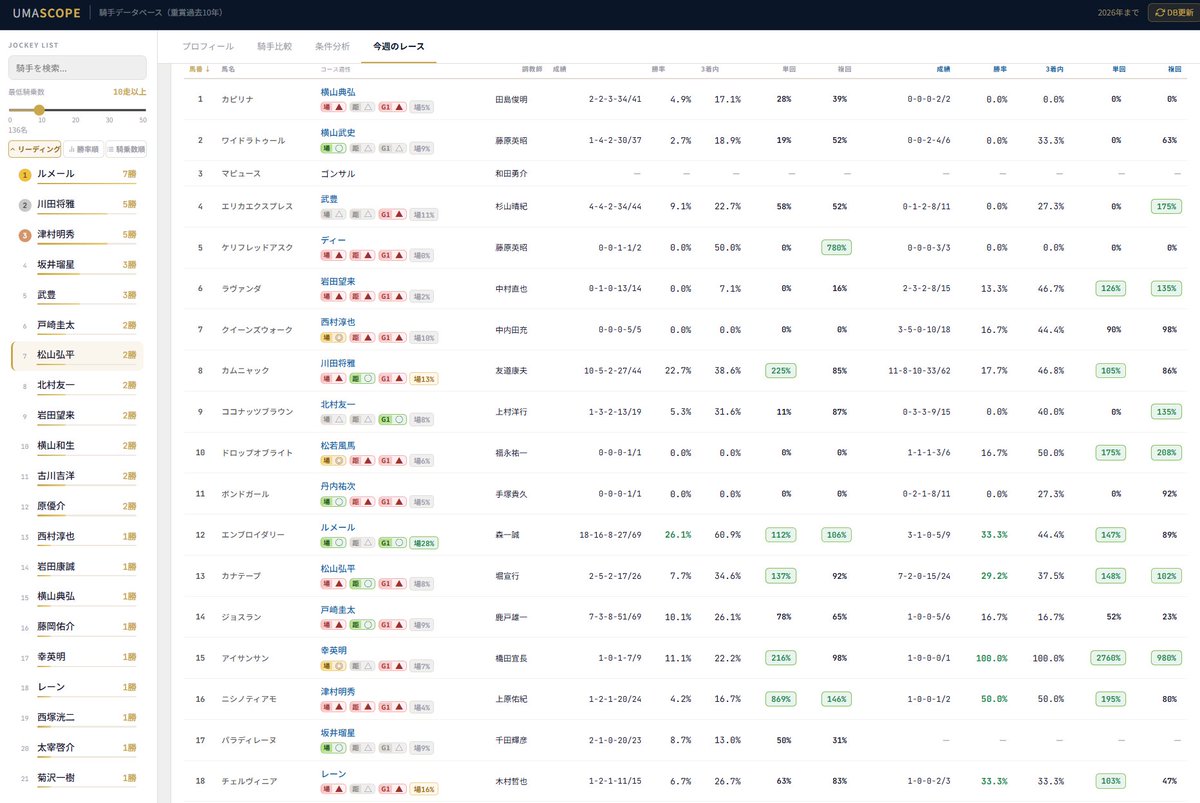Screen dimensions: 1200x803
Task: Click the gold rank 1 medal
Action: click(24, 175)
